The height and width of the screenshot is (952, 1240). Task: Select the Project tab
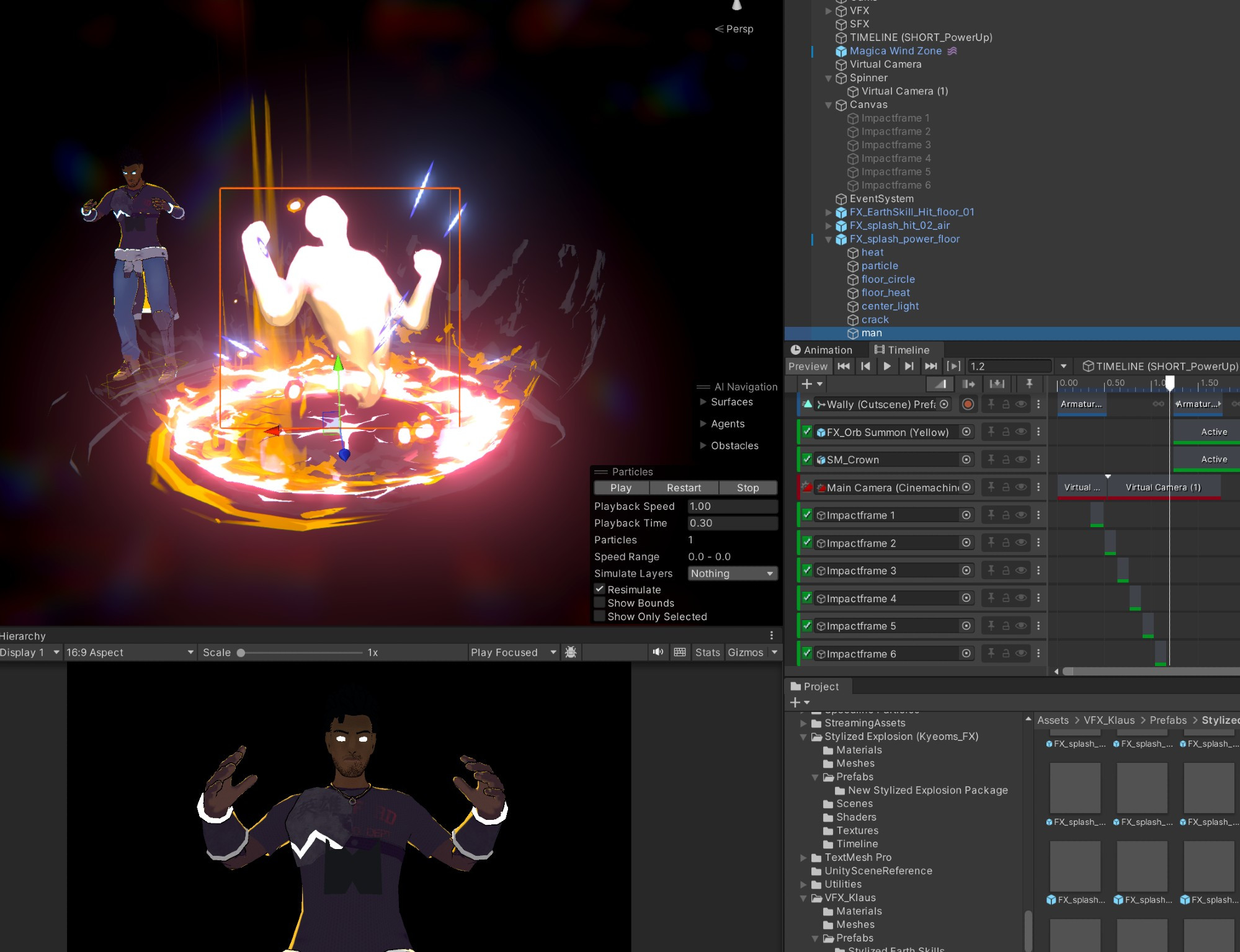point(814,687)
